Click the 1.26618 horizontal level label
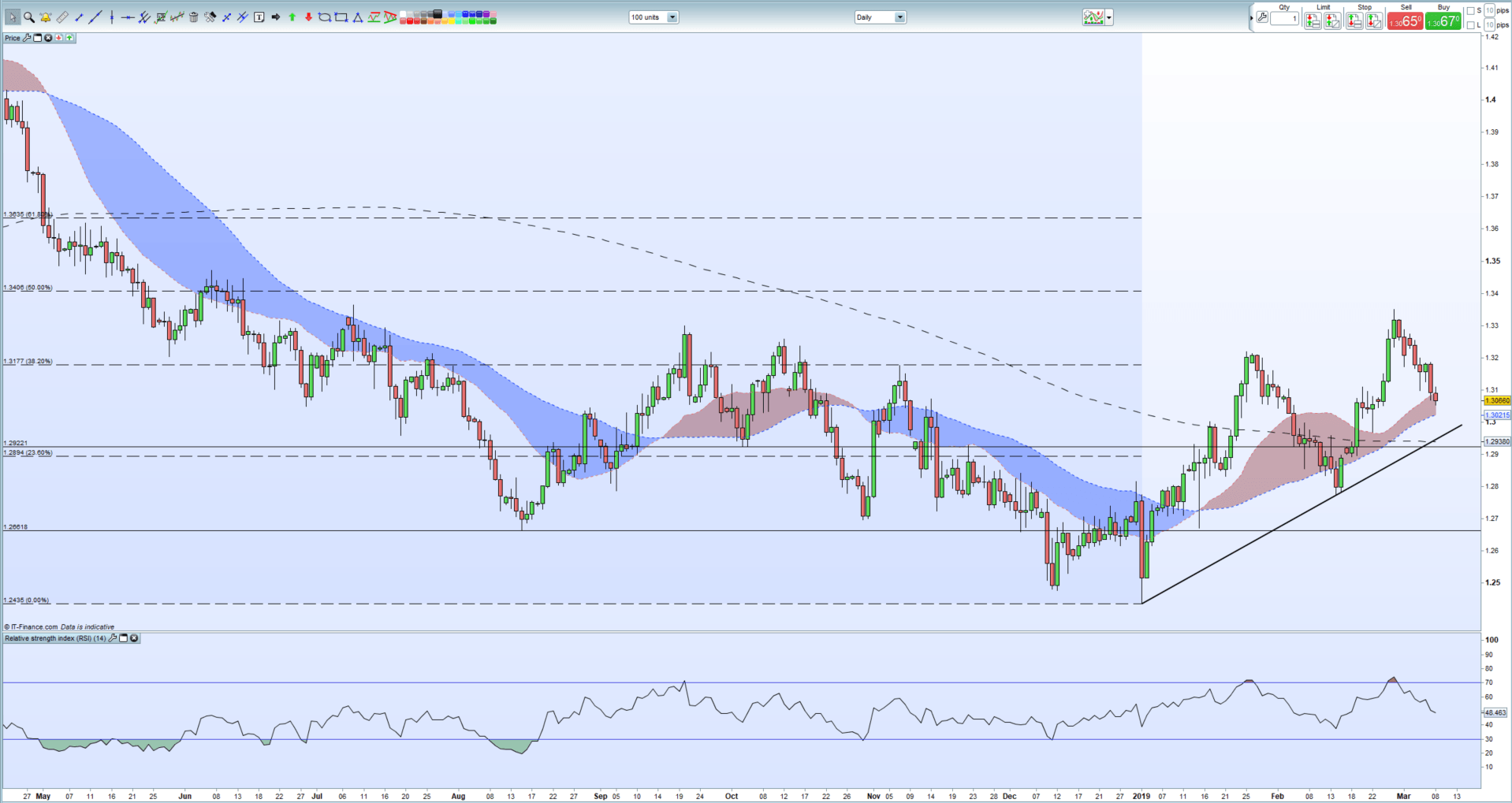Screen dimensions: 1512x803 (16, 526)
